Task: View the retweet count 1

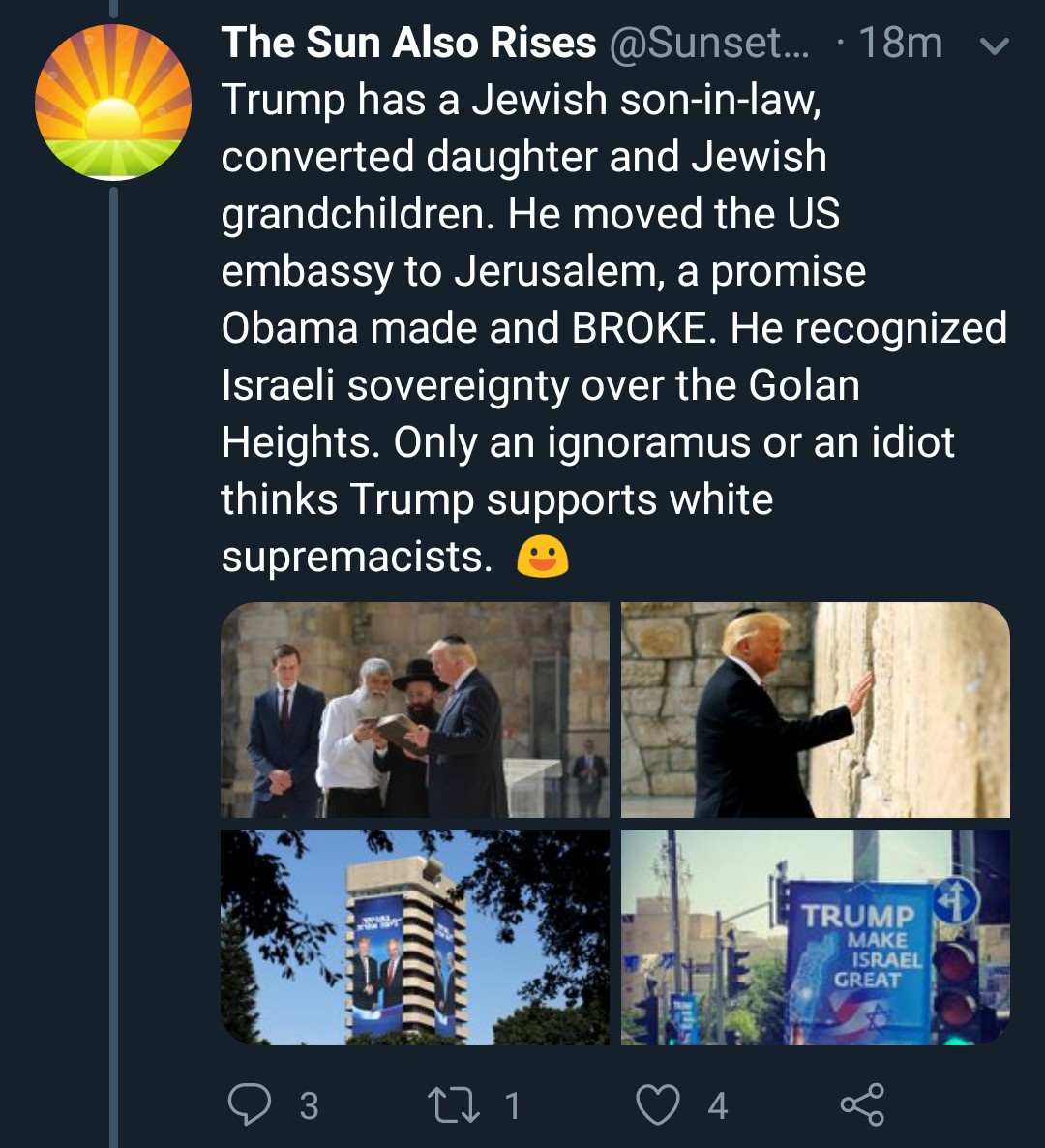Action: pos(513,1105)
